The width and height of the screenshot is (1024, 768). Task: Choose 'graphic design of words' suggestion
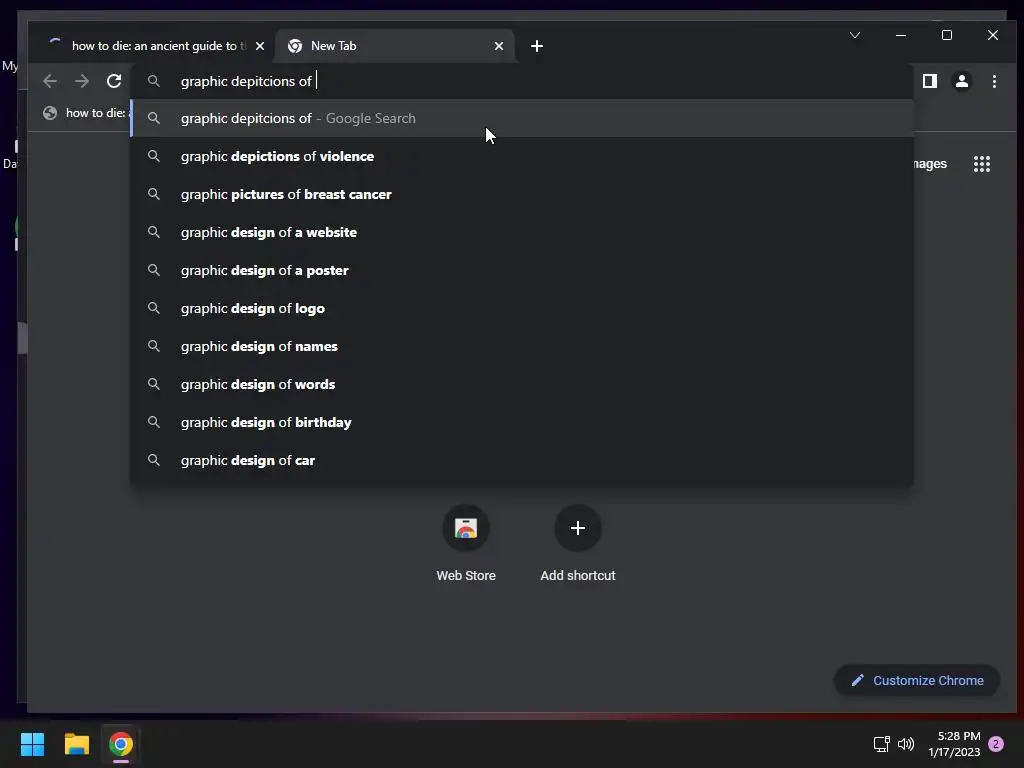(522, 384)
